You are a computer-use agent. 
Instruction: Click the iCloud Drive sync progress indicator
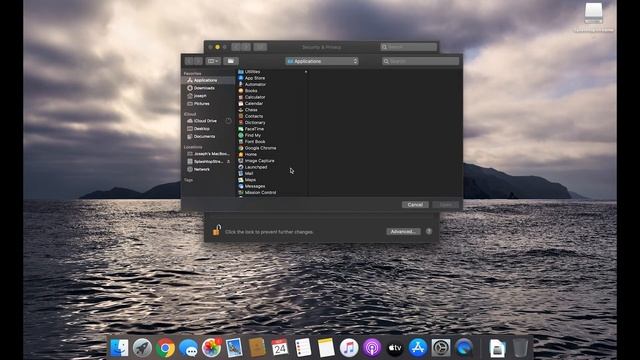(x=228, y=121)
